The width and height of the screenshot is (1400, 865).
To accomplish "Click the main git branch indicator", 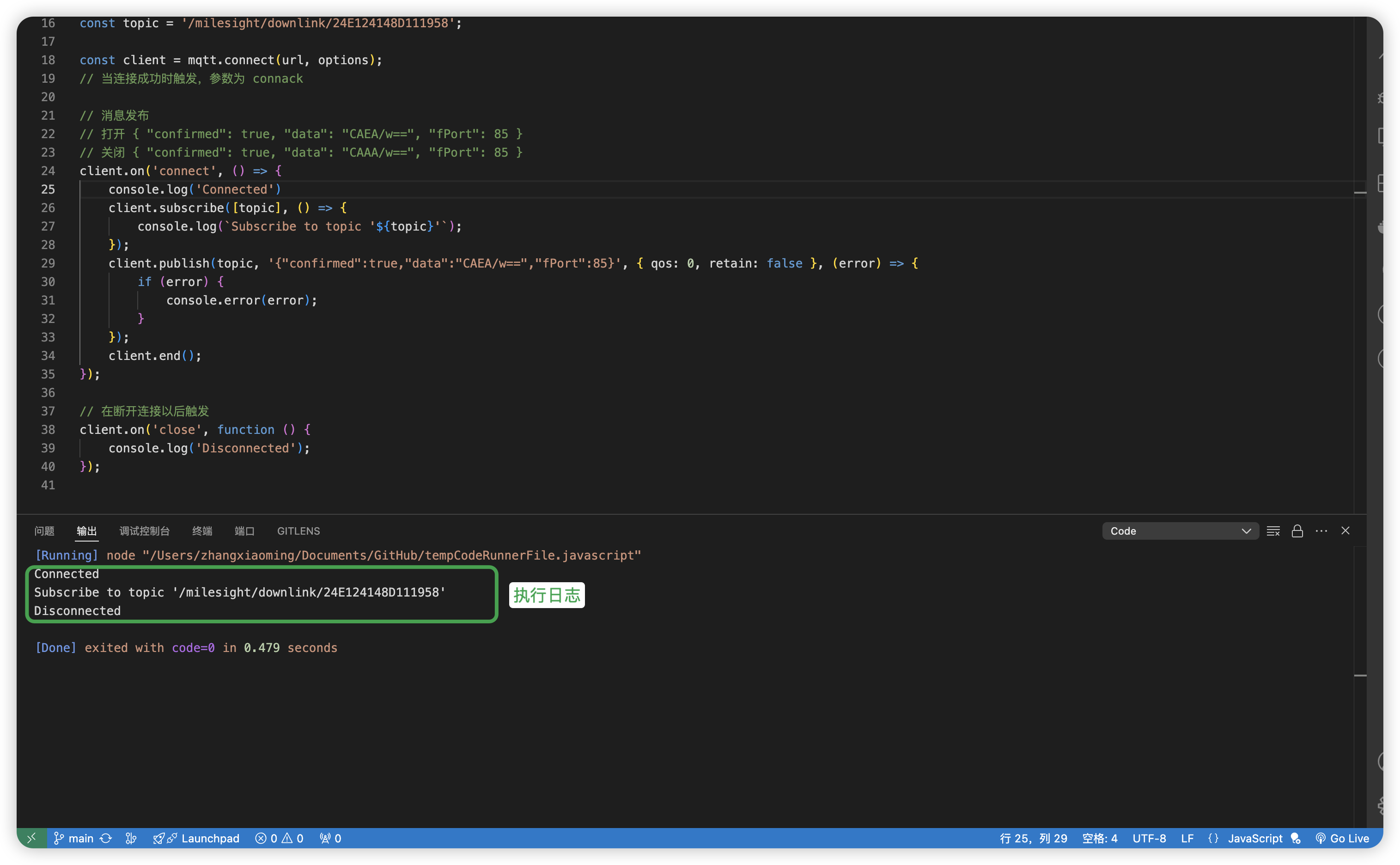I will (x=74, y=838).
